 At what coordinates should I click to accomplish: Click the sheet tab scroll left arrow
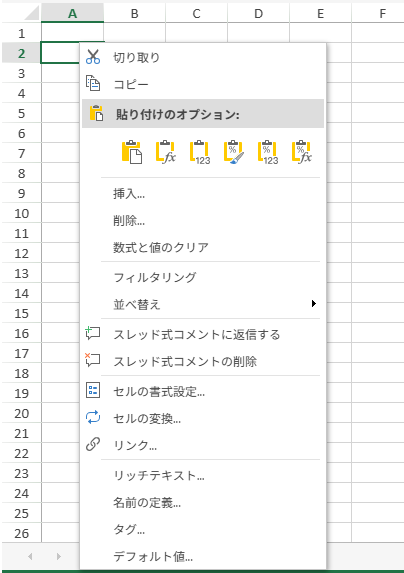tap(30, 556)
